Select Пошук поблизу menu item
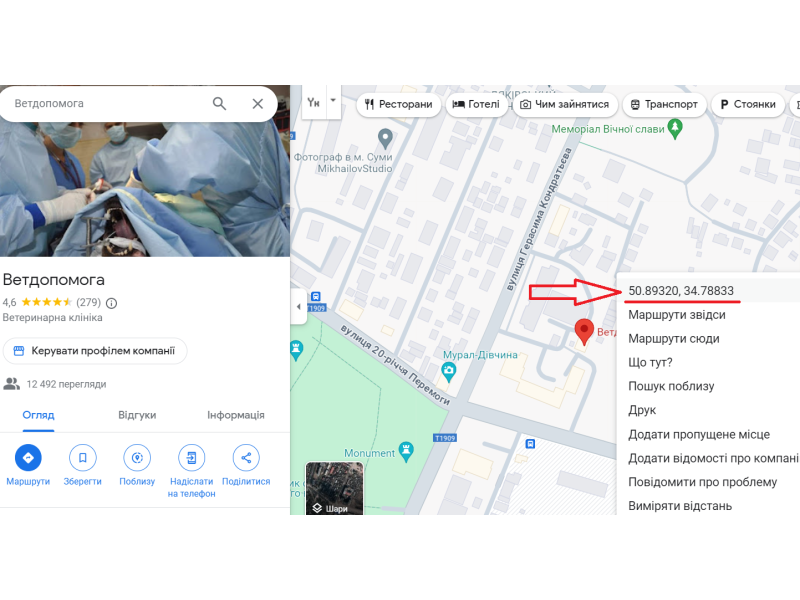 [x=708, y=386]
